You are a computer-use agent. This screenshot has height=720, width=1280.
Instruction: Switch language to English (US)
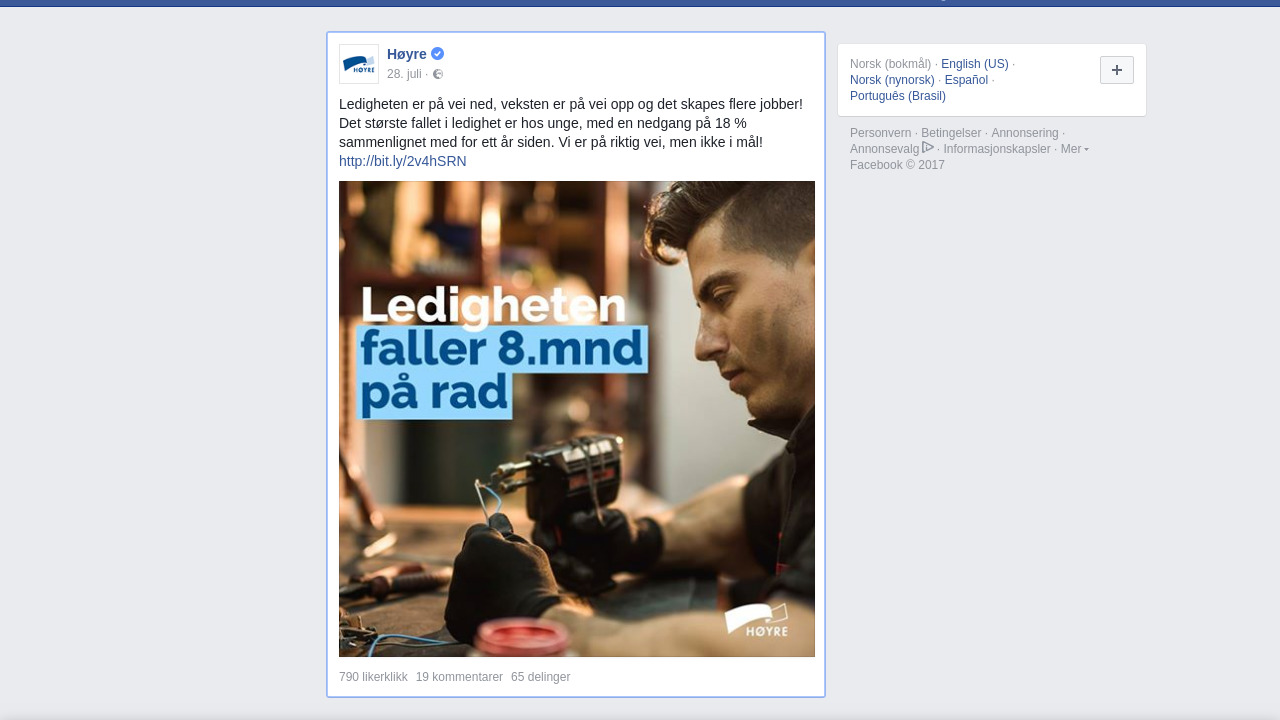point(975,64)
